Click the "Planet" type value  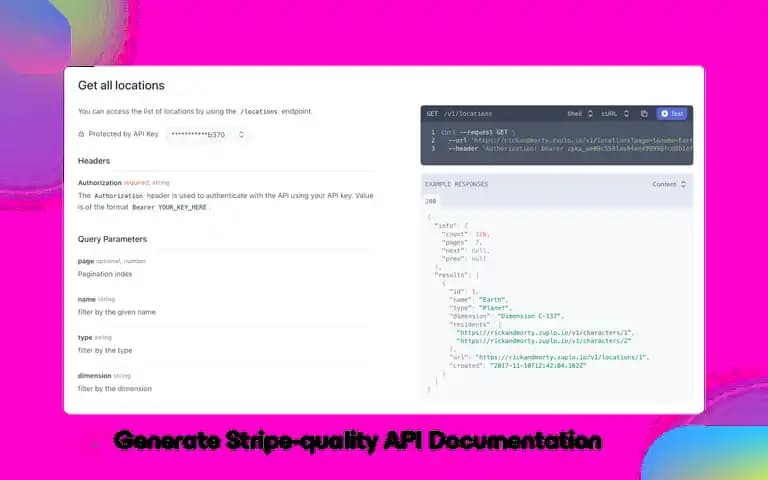coord(494,308)
